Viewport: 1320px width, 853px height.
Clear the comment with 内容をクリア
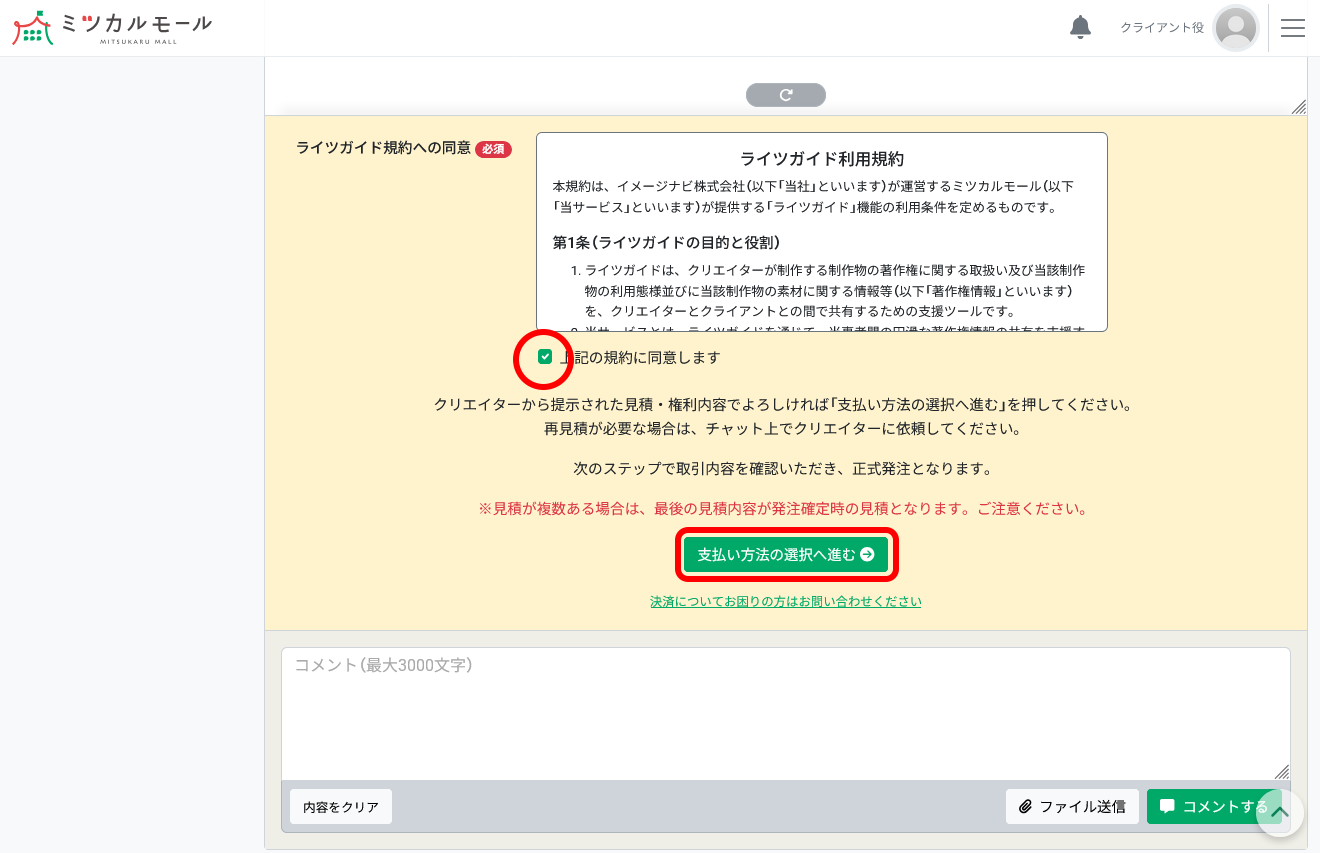[x=340, y=806]
